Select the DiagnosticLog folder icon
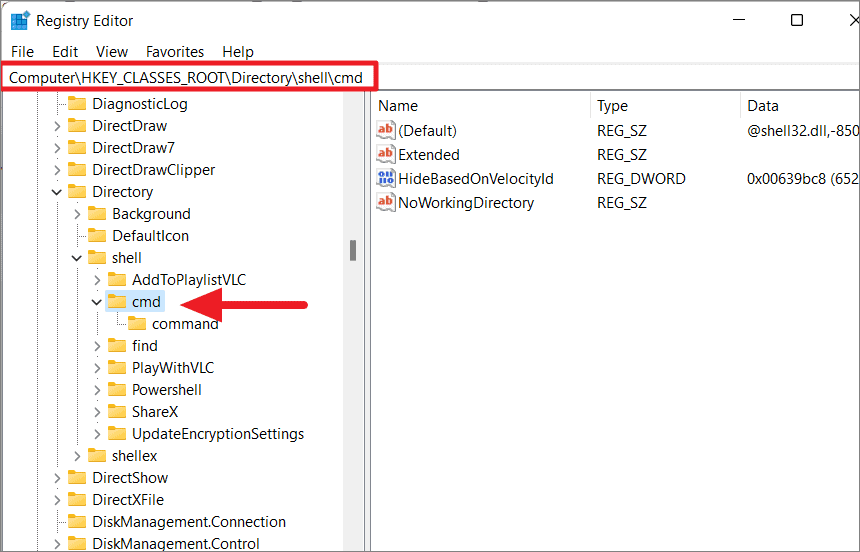Screen dimensions: 860x552 (x=77, y=104)
